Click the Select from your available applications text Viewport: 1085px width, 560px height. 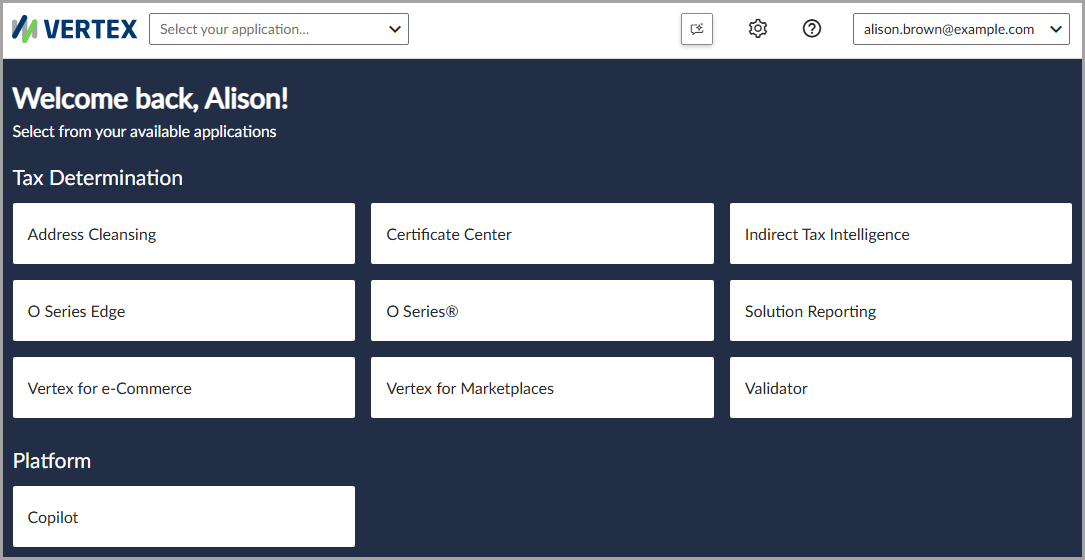click(145, 132)
